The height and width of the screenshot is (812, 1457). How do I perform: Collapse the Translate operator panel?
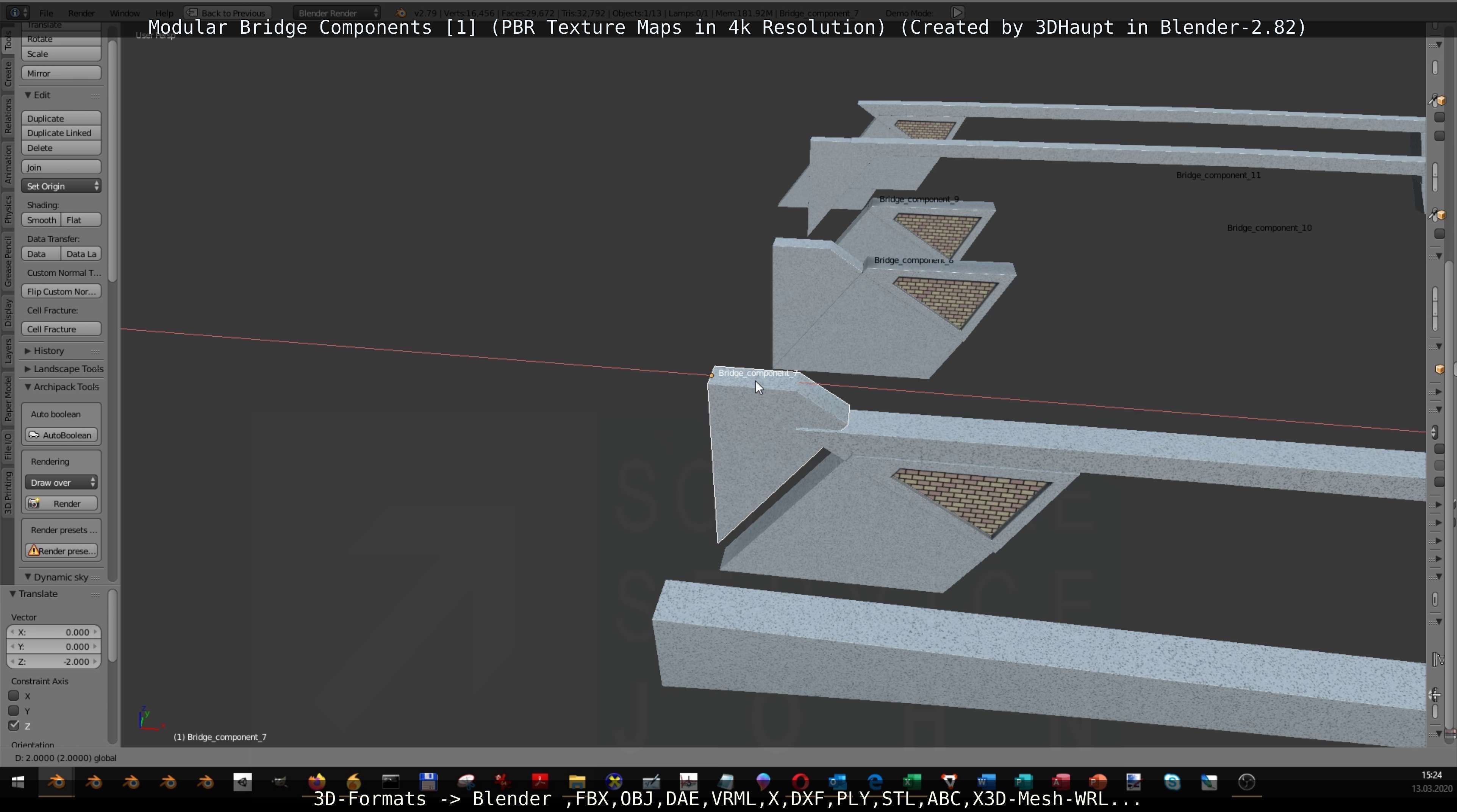(x=13, y=594)
